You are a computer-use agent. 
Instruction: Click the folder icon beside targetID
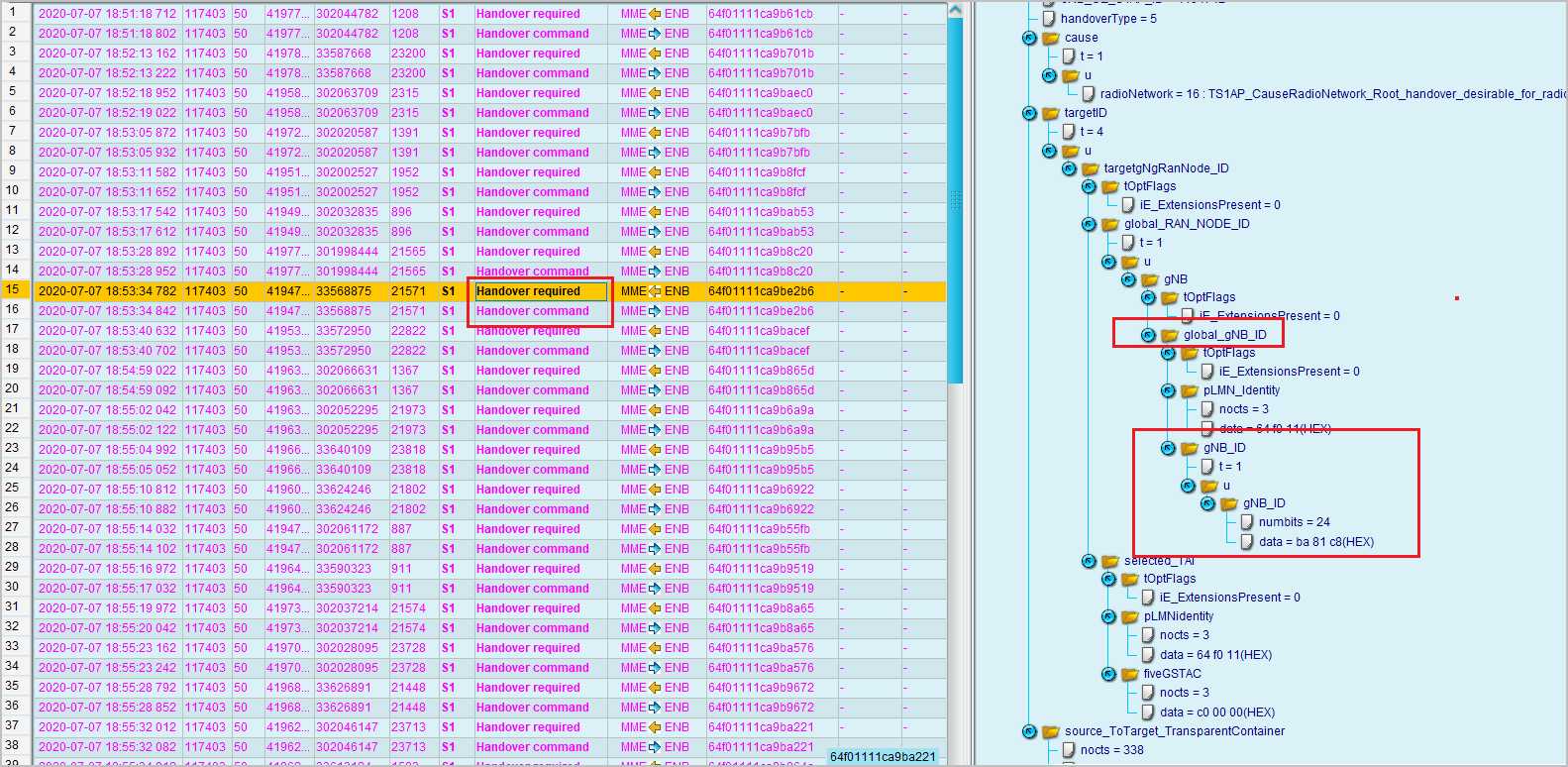coord(1051,113)
